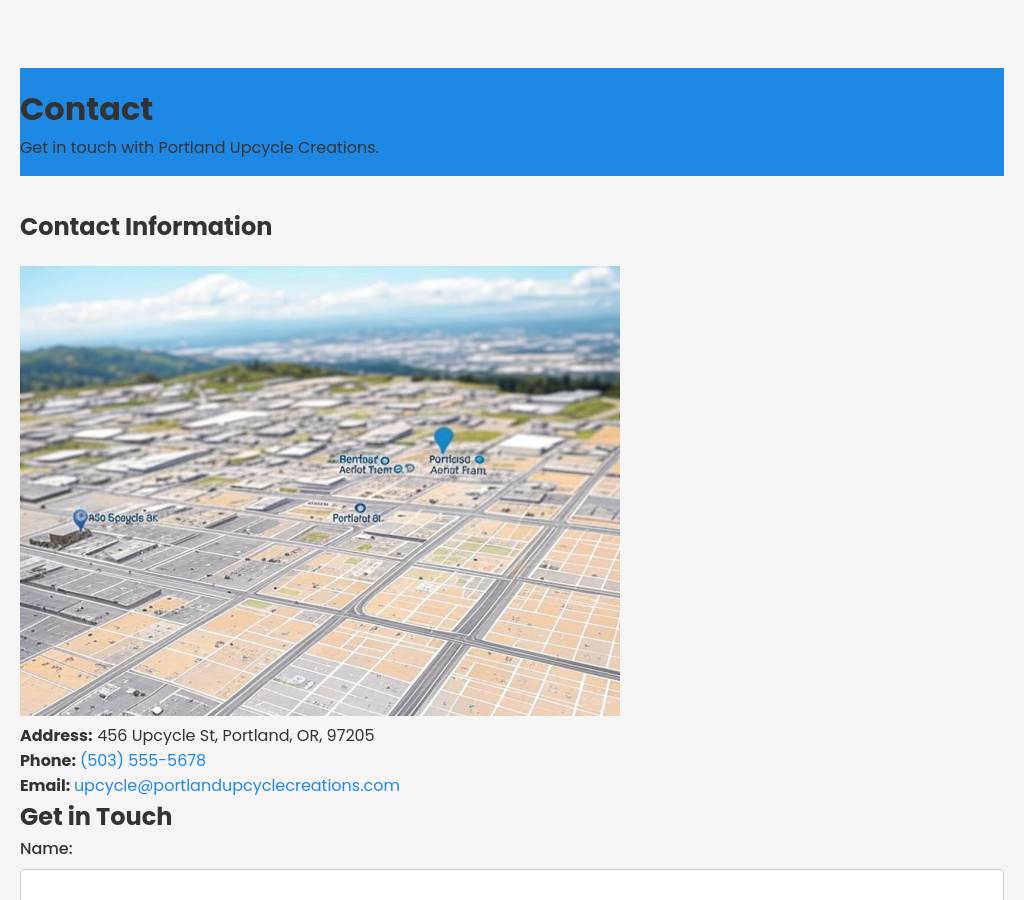1024x900 pixels.
Task: Click circle marker next to "Benfast" label
Action: 385,461
